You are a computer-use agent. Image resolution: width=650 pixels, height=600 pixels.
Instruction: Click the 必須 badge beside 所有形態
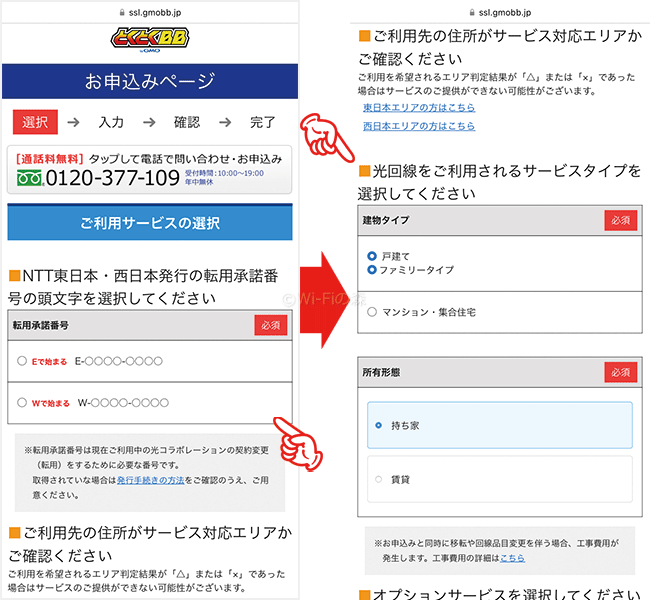[621, 372]
